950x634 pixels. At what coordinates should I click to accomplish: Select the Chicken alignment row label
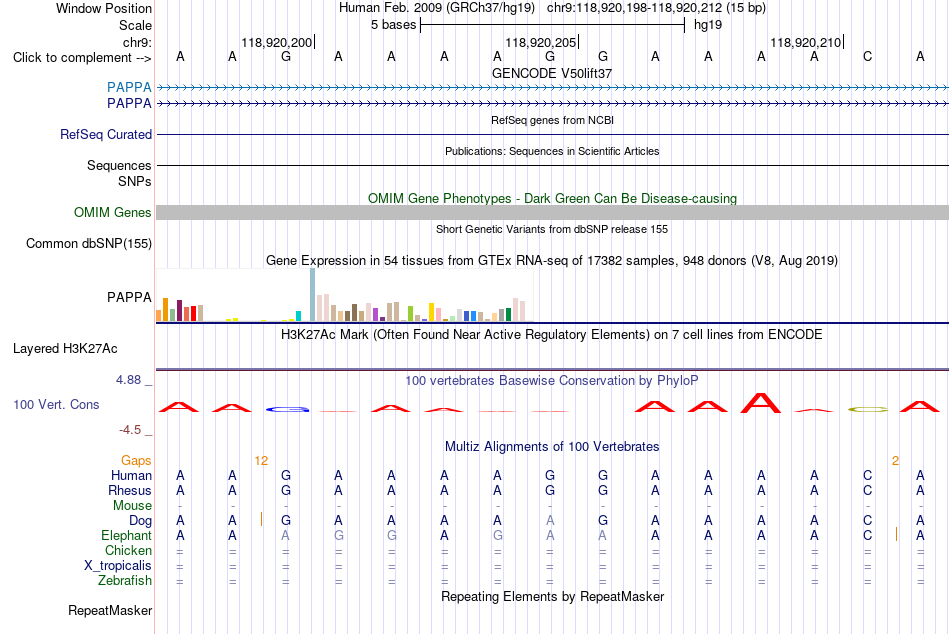(128, 550)
